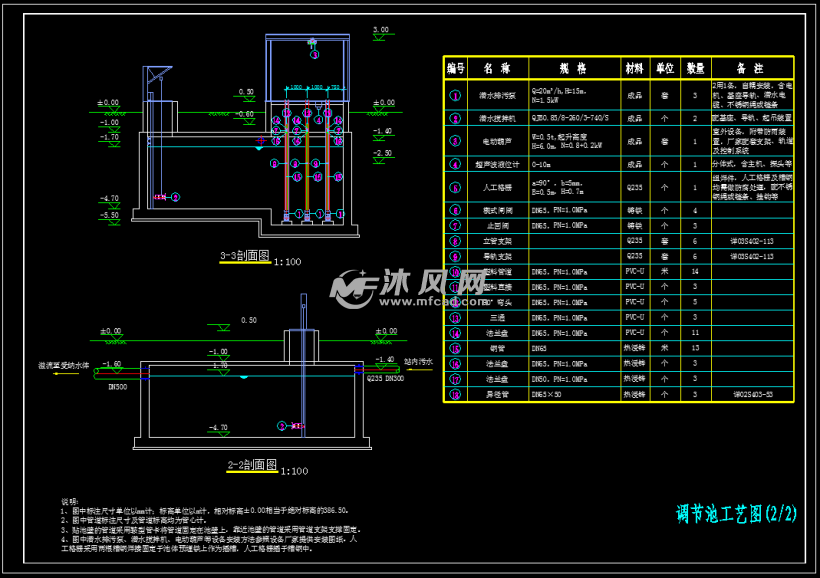
Task: Click the '2-2剖面图' section title
Action: [252, 465]
